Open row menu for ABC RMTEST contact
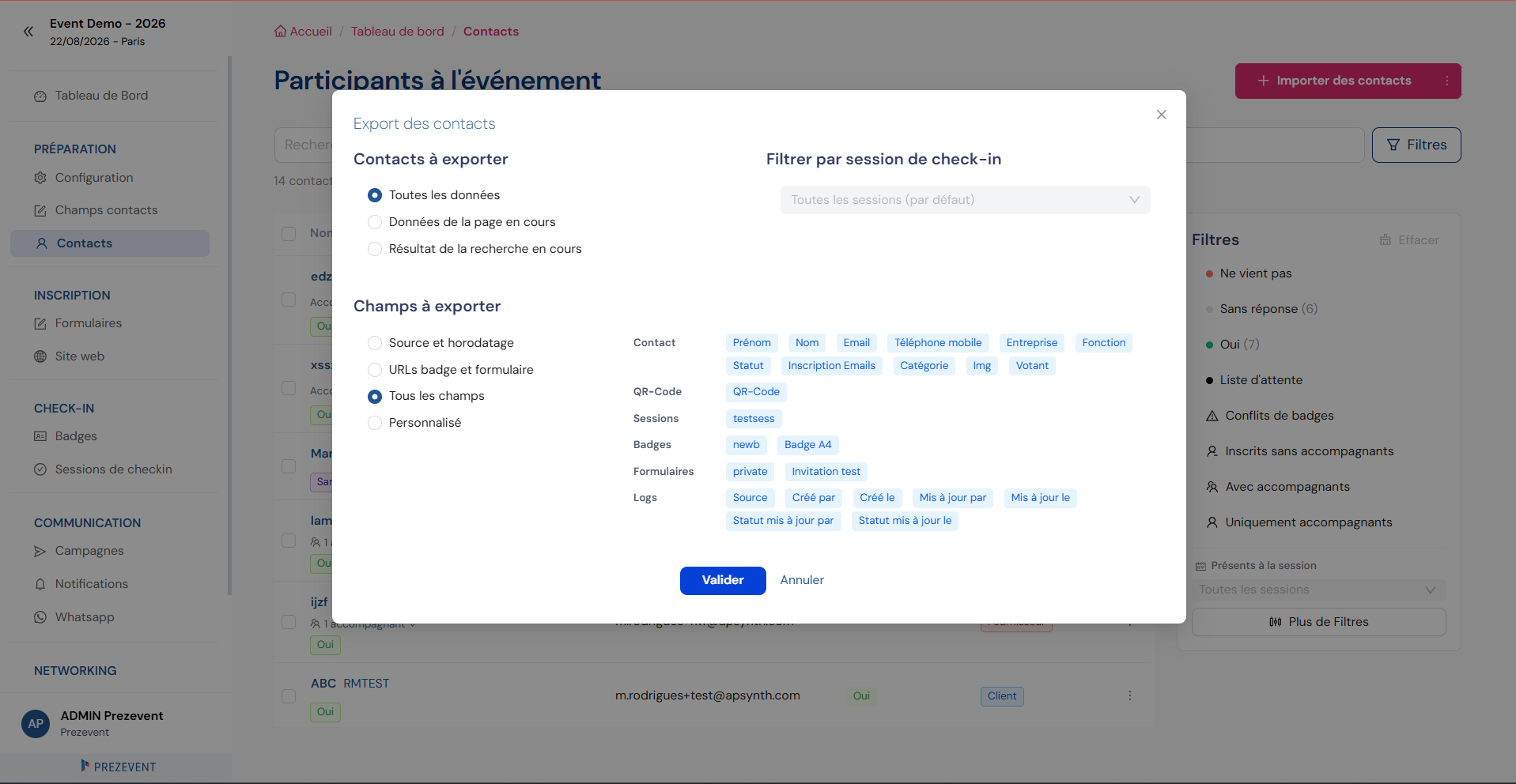 [1129, 695]
